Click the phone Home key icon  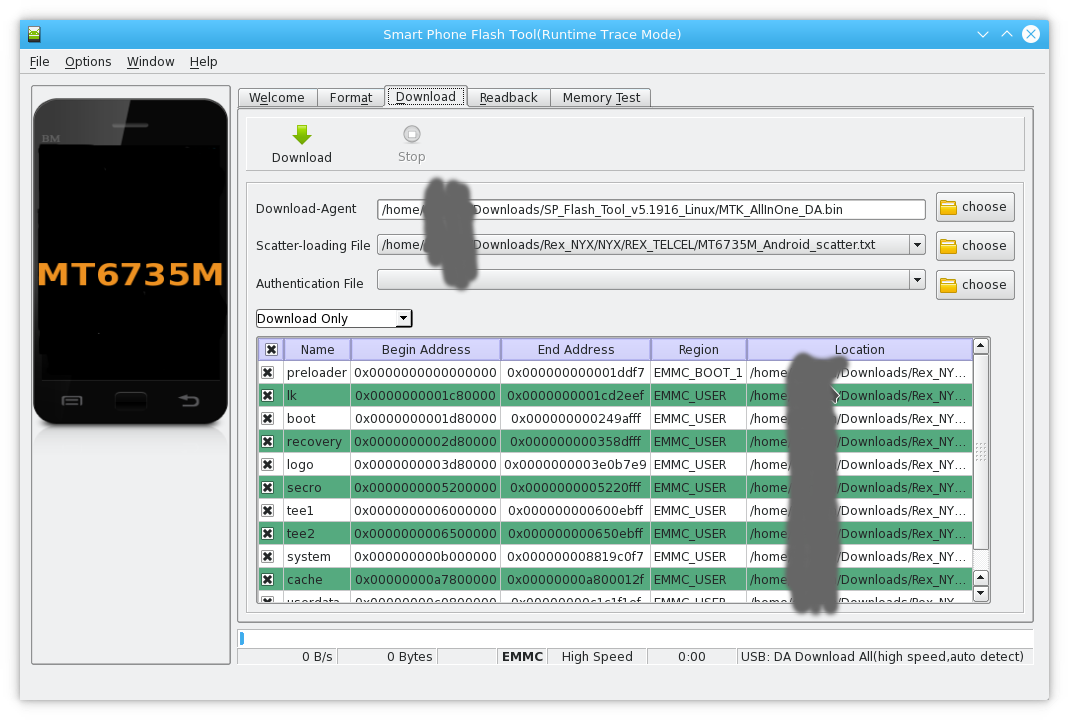(x=130, y=401)
